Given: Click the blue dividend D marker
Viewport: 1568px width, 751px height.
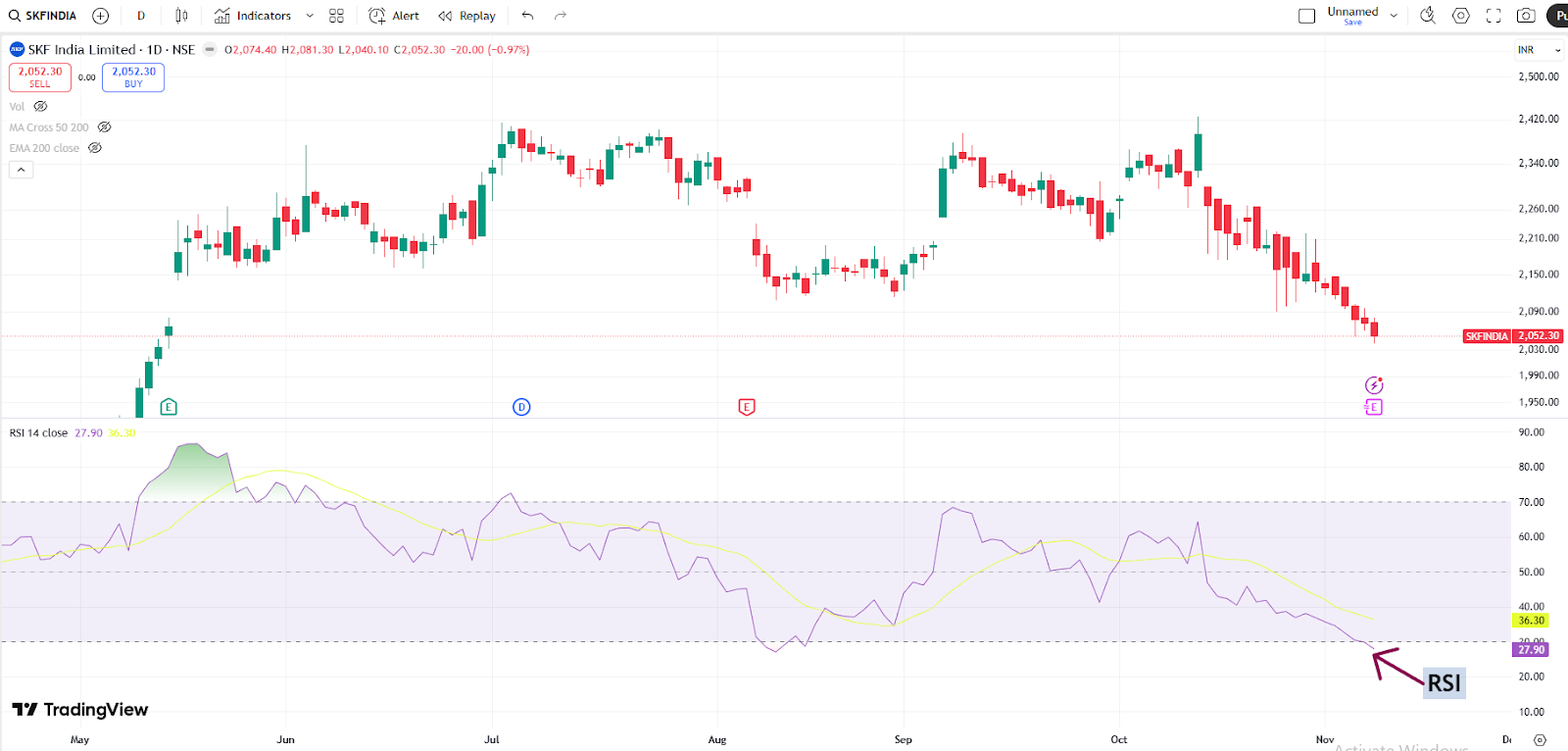Looking at the screenshot, I should pos(521,407).
